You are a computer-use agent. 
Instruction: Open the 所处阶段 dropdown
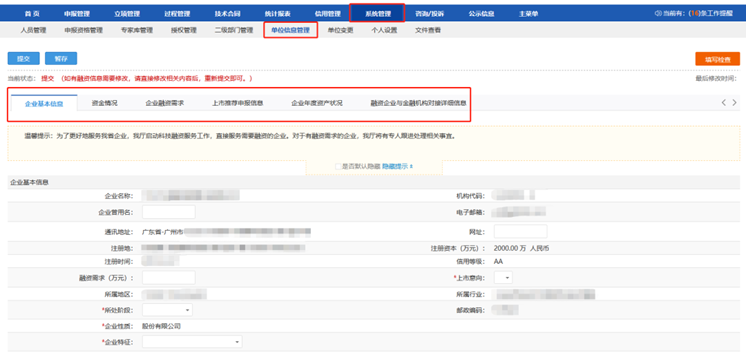coord(167,310)
